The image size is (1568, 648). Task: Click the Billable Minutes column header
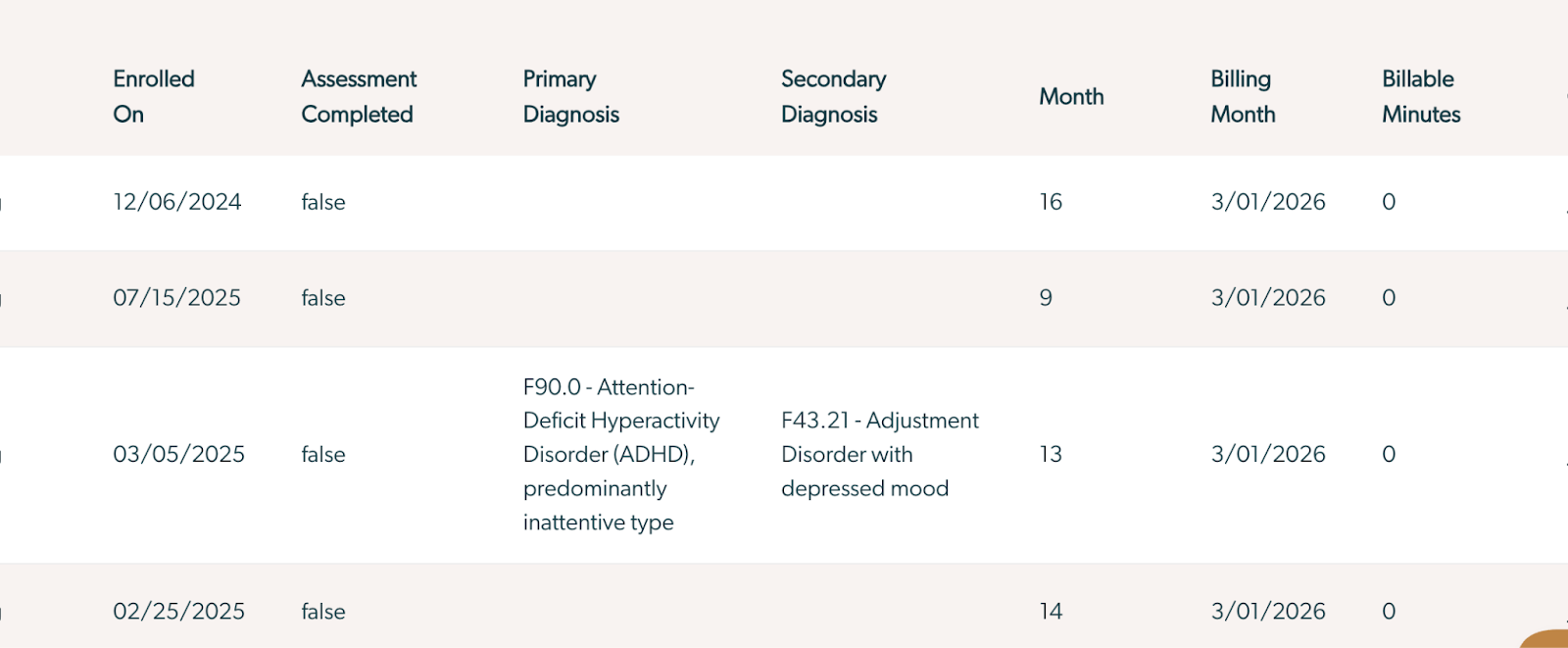click(x=1421, y=96)
